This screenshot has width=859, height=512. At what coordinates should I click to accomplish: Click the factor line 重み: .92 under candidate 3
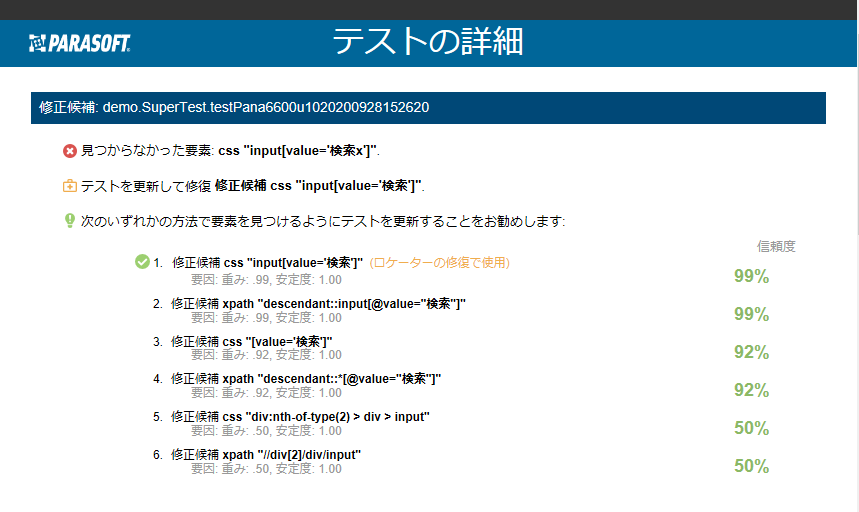click(x=266, y=355)
